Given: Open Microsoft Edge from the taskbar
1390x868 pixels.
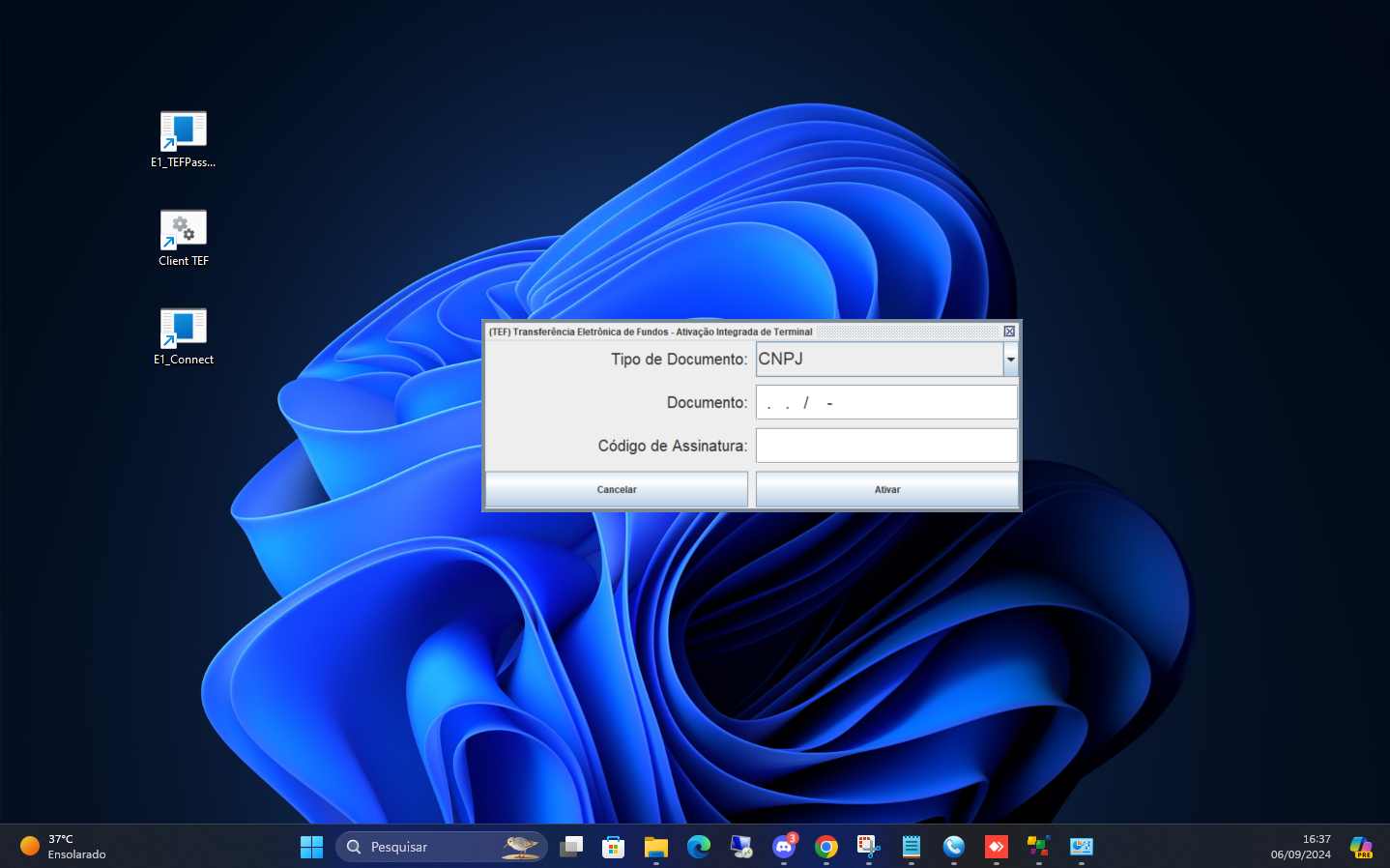Looking at the screenshot, I should pos(699,847).
